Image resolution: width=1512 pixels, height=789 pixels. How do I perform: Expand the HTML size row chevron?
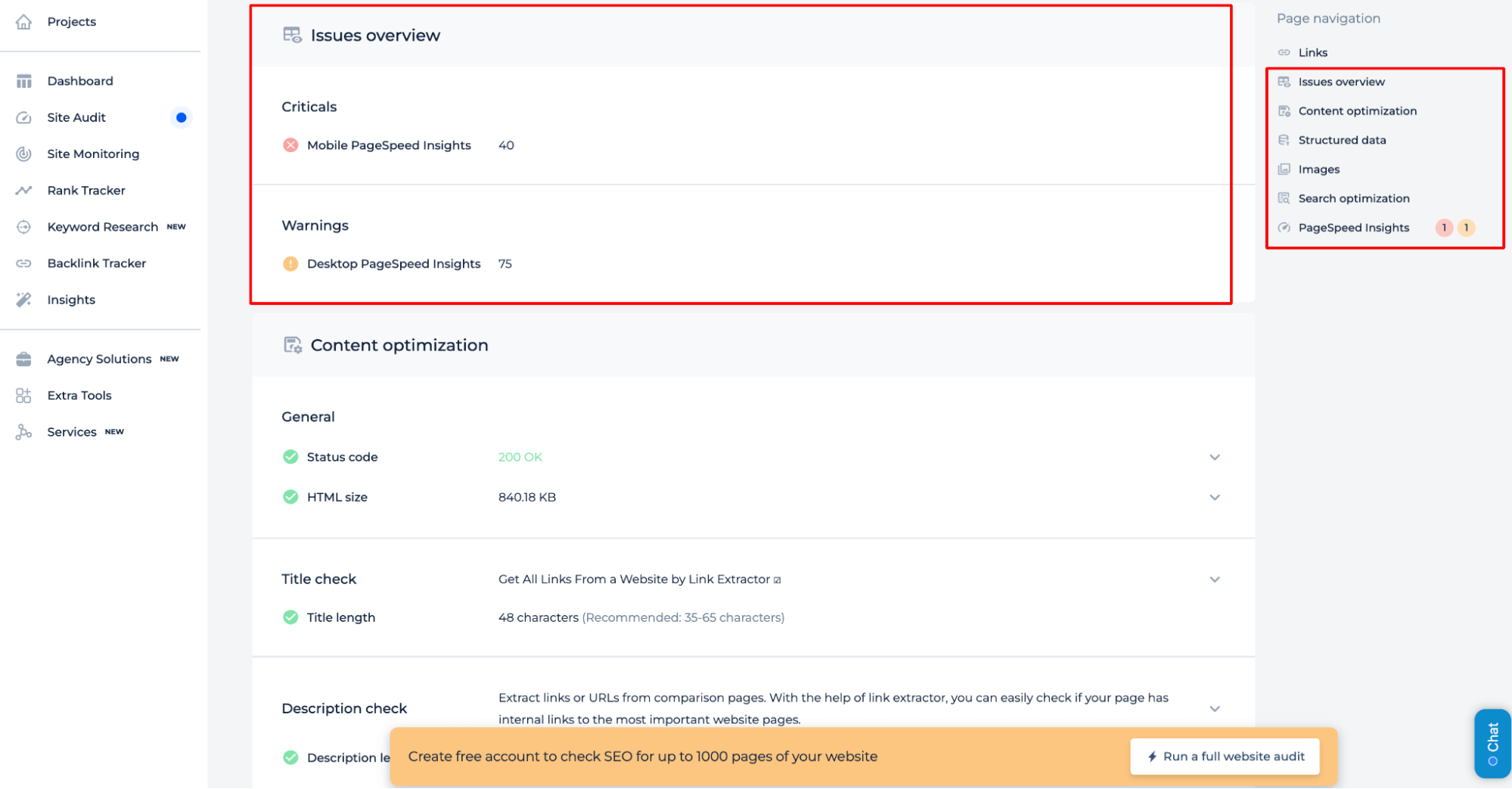click(x=1215, y=497)
